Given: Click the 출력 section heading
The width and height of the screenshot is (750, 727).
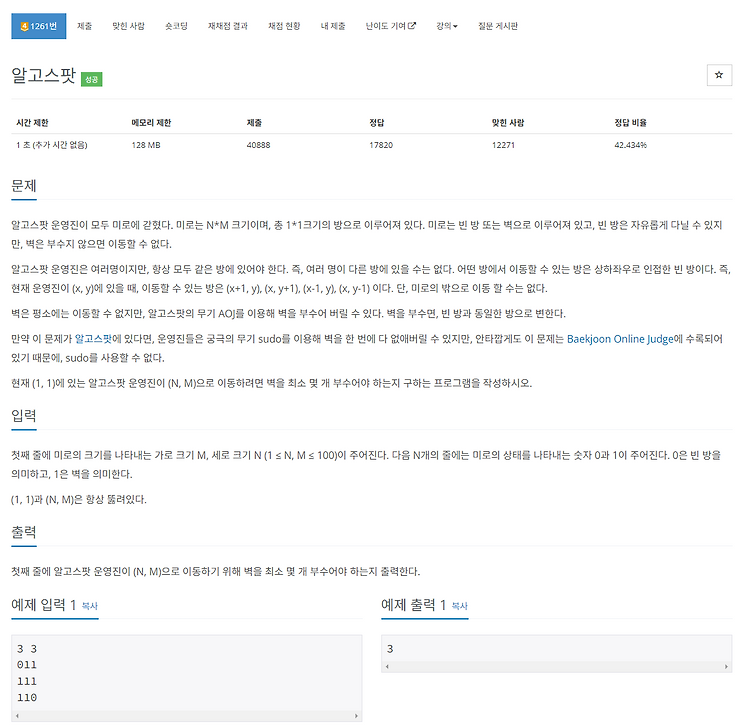Looking at the screenshot, I should [24, 532].
